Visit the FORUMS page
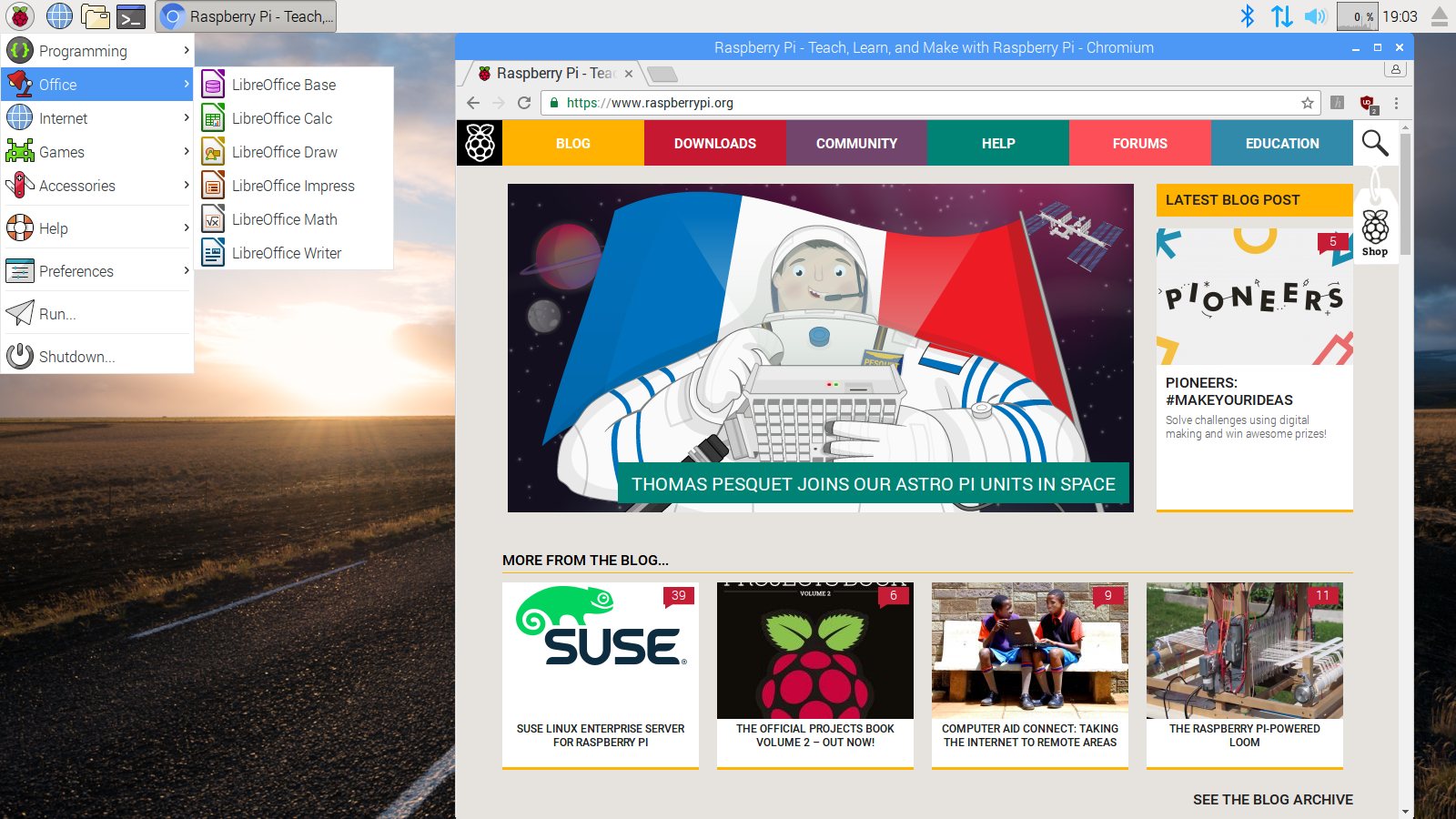 click(1140, 143)
